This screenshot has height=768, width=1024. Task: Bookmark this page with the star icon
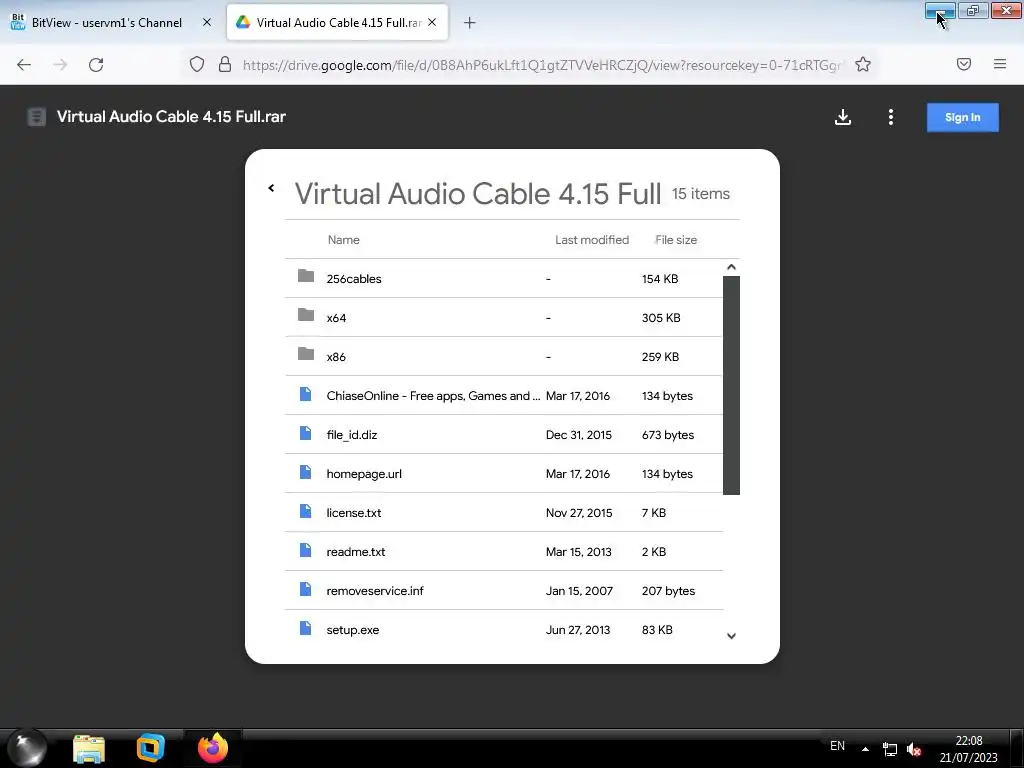[x=863, y=64]
